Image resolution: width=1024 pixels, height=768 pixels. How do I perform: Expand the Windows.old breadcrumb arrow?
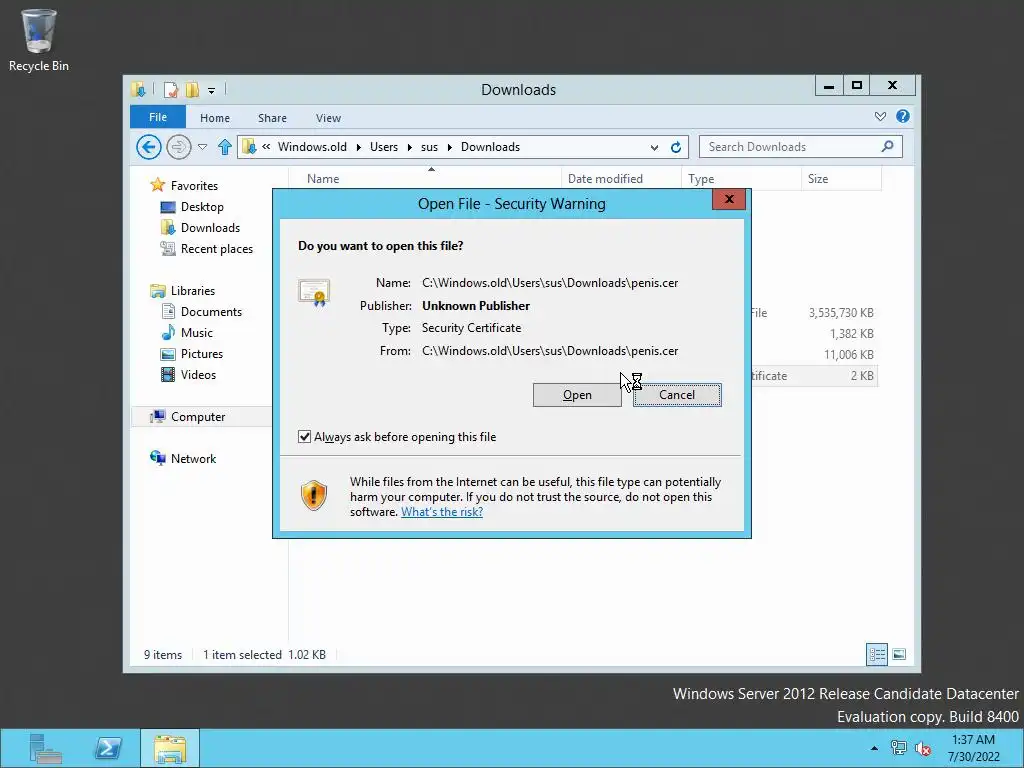click(359, 148)
